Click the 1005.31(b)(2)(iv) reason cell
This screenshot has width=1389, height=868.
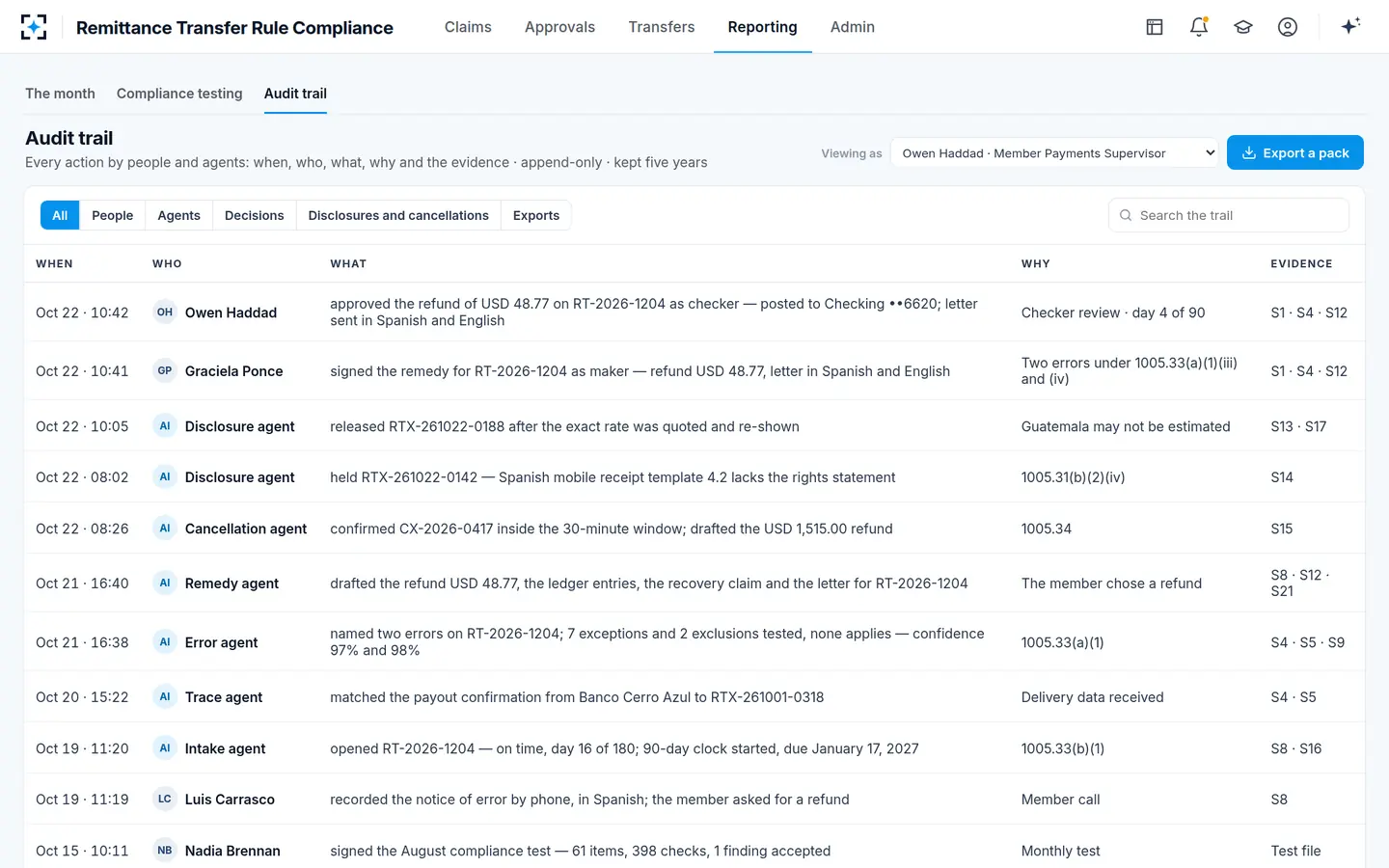coord(1074,477)
